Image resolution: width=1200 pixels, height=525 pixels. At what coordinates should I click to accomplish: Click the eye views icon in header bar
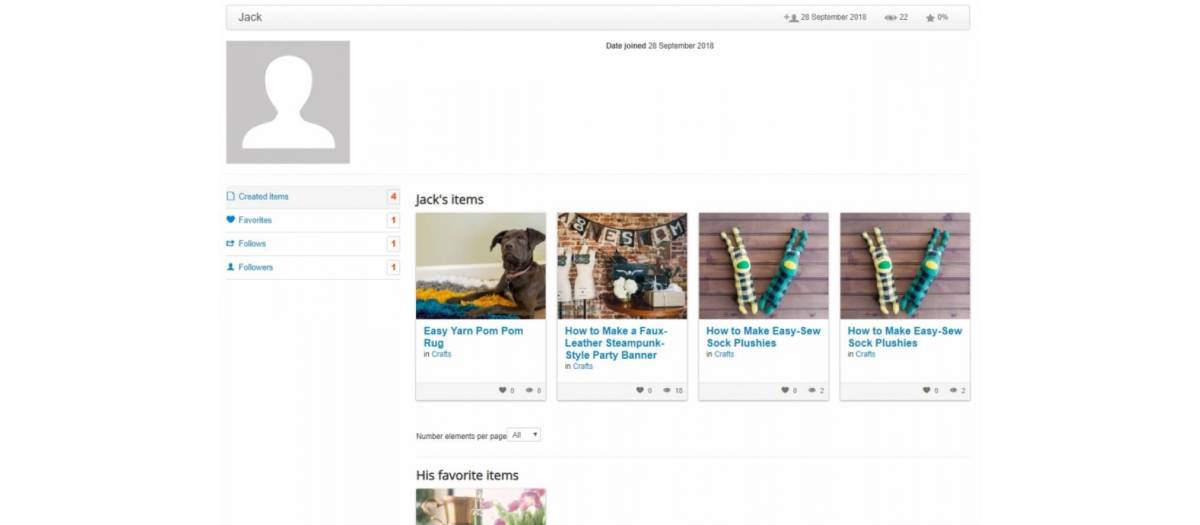click(890, 18)
